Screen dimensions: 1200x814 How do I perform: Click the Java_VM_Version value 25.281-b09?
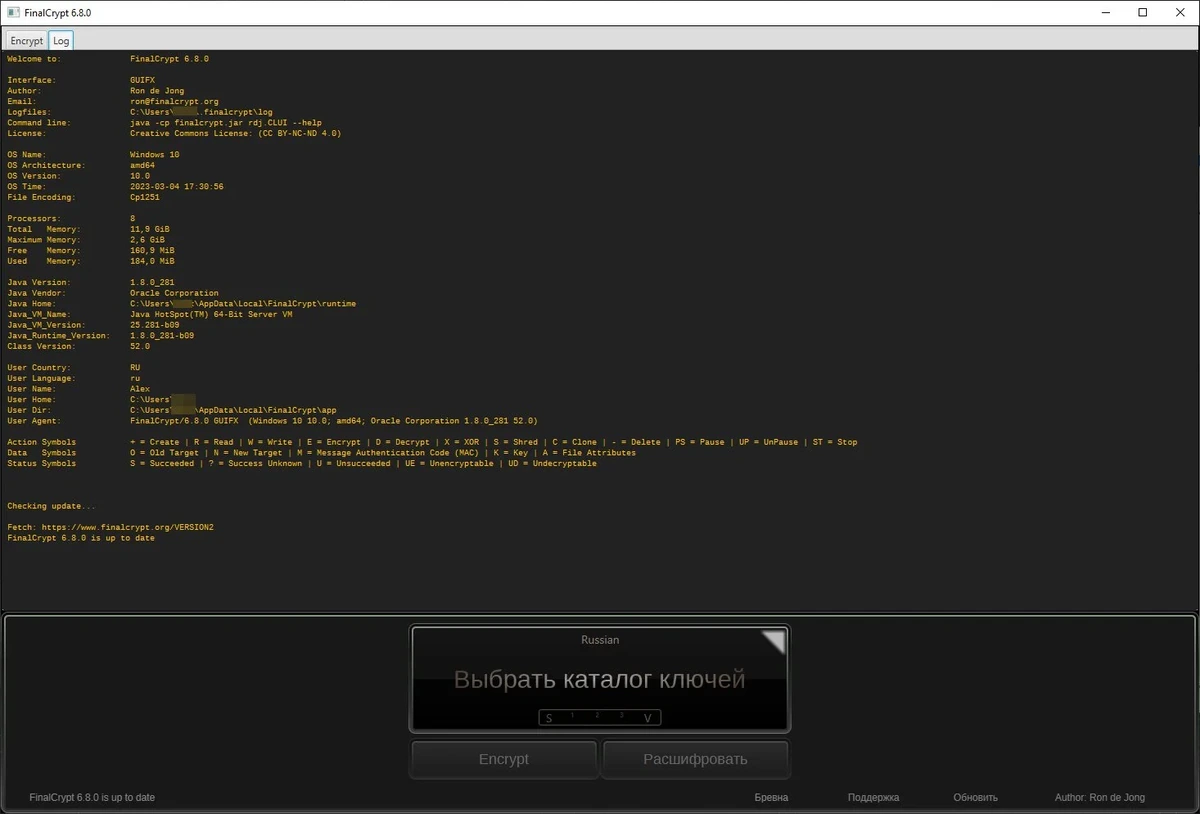coord(155,326)
